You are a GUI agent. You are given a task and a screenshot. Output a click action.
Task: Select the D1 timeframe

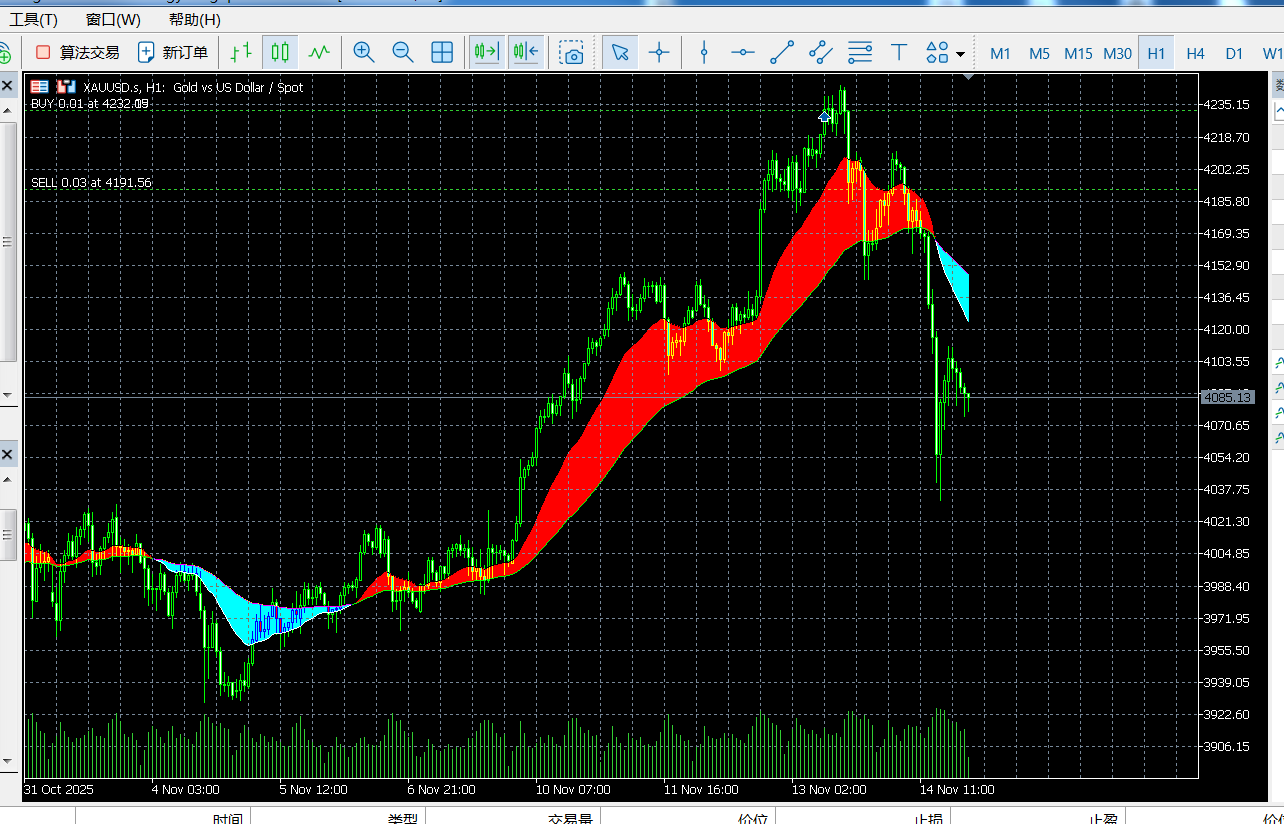[x=1234, y=53]
